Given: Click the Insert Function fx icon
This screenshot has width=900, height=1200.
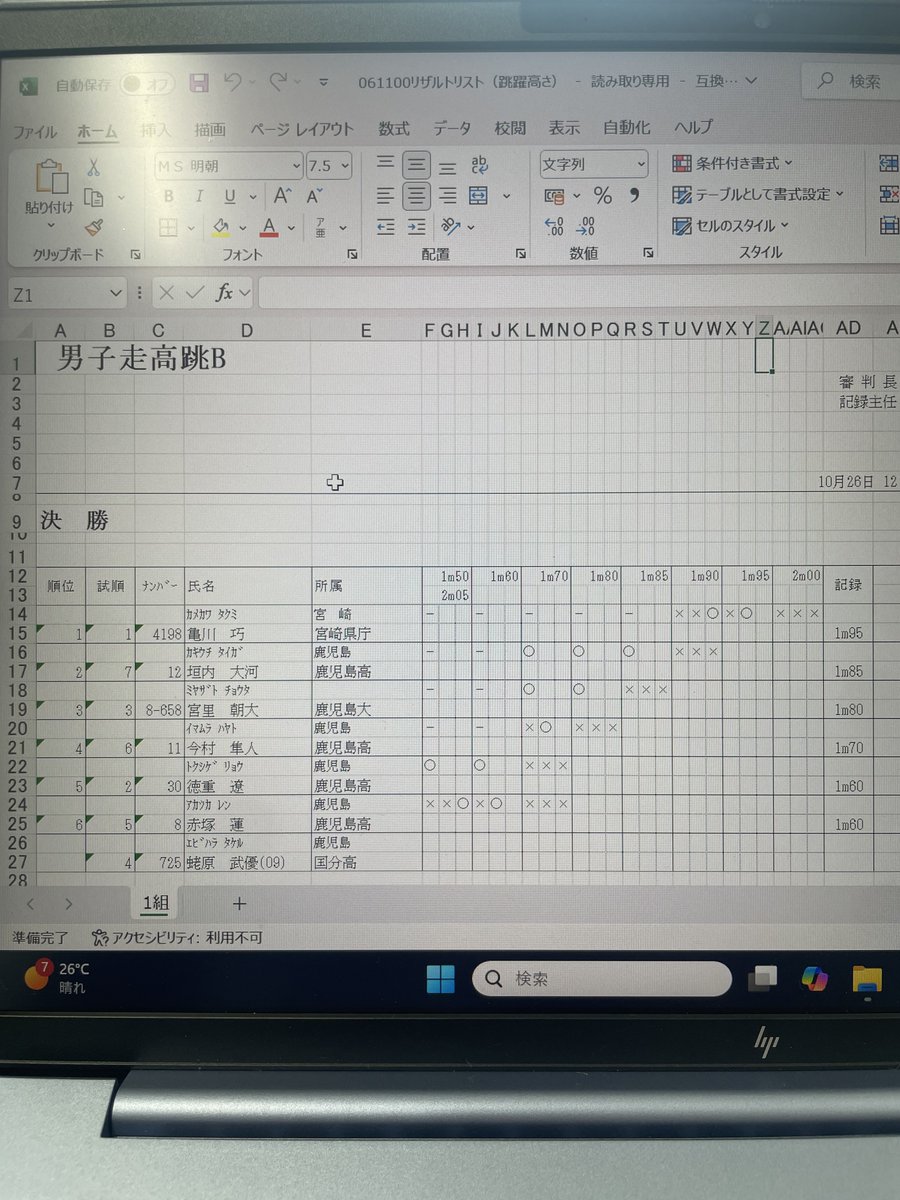Looking at the screenshot, I should tap(225, 292).
